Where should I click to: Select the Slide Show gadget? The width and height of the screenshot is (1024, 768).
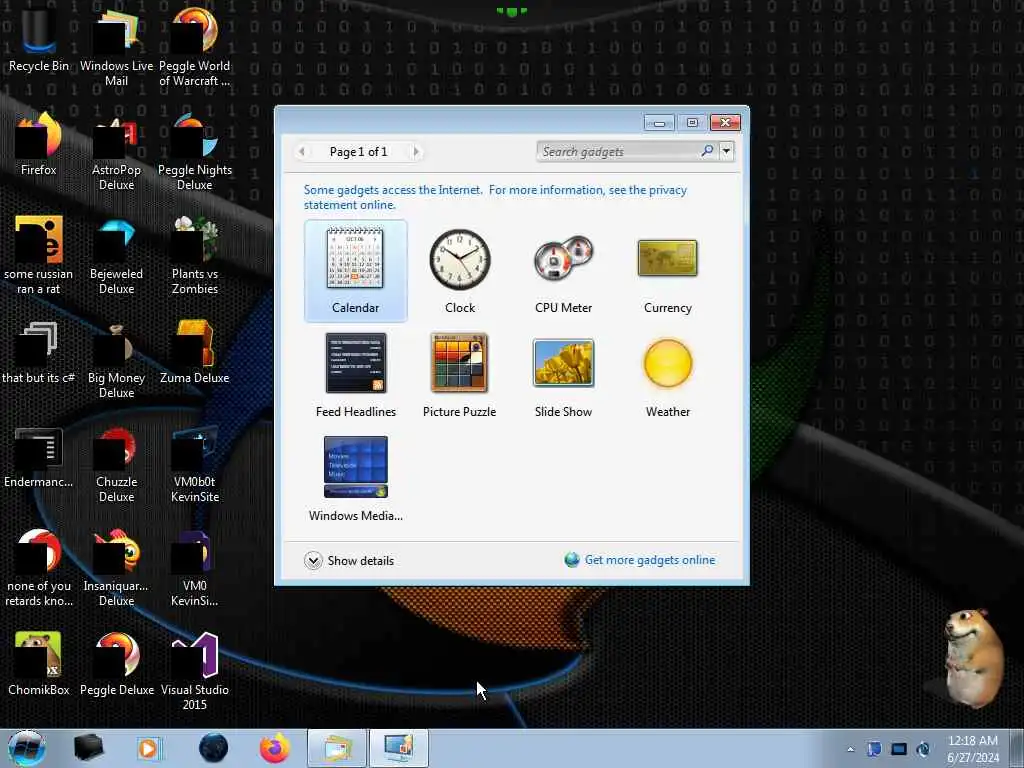point(563,375)
